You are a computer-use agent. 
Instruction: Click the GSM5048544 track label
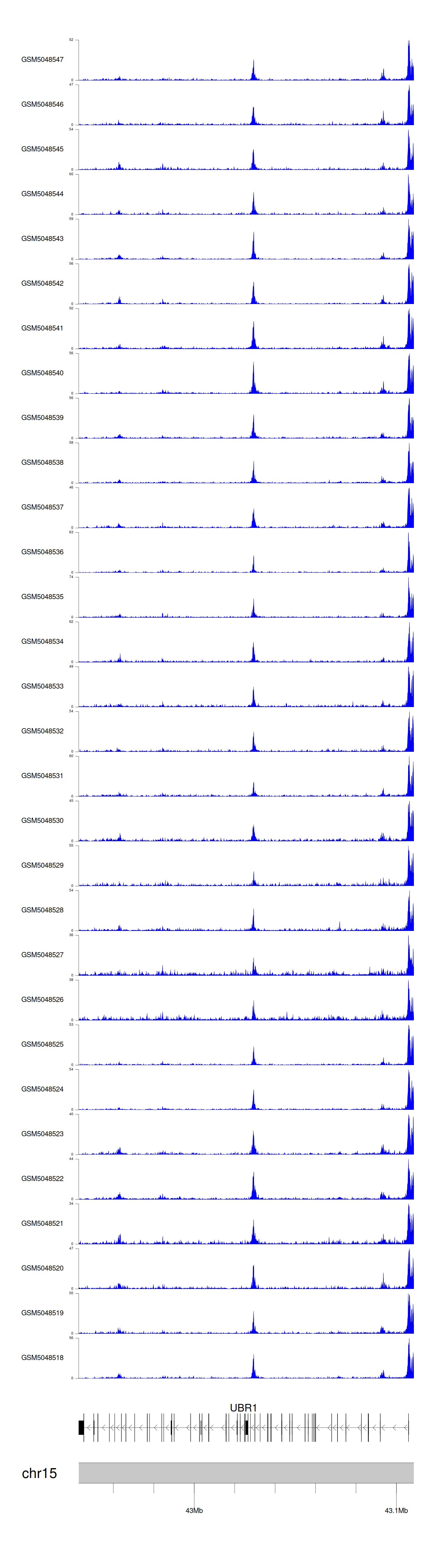(42, 194)
